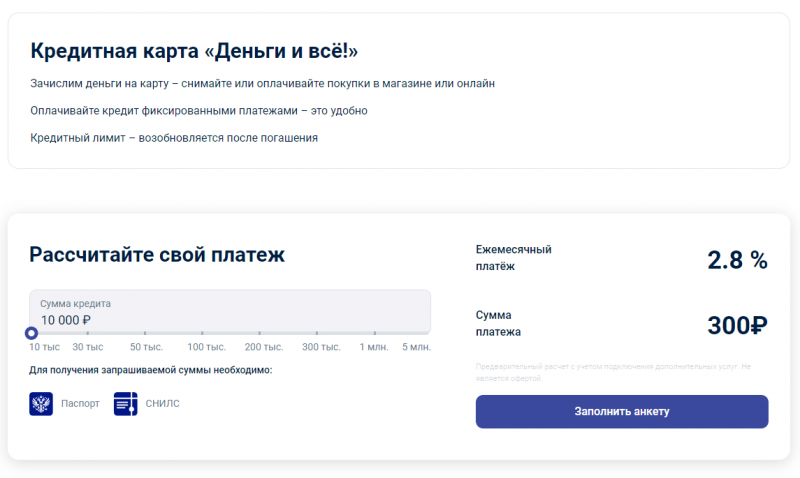This screenshot has height=478, width=800.
Task: Select the 300 тыс. label
Action: coord(321,347)
